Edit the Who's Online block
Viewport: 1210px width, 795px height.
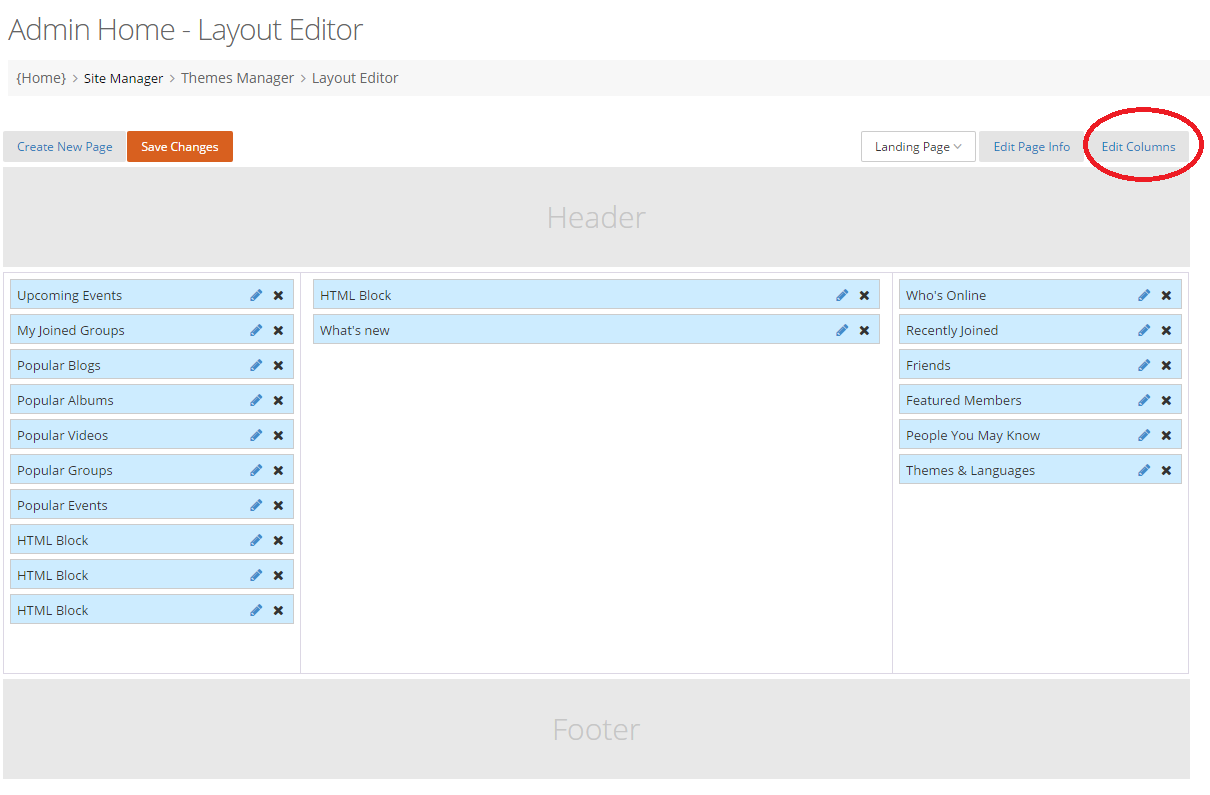1144,295
